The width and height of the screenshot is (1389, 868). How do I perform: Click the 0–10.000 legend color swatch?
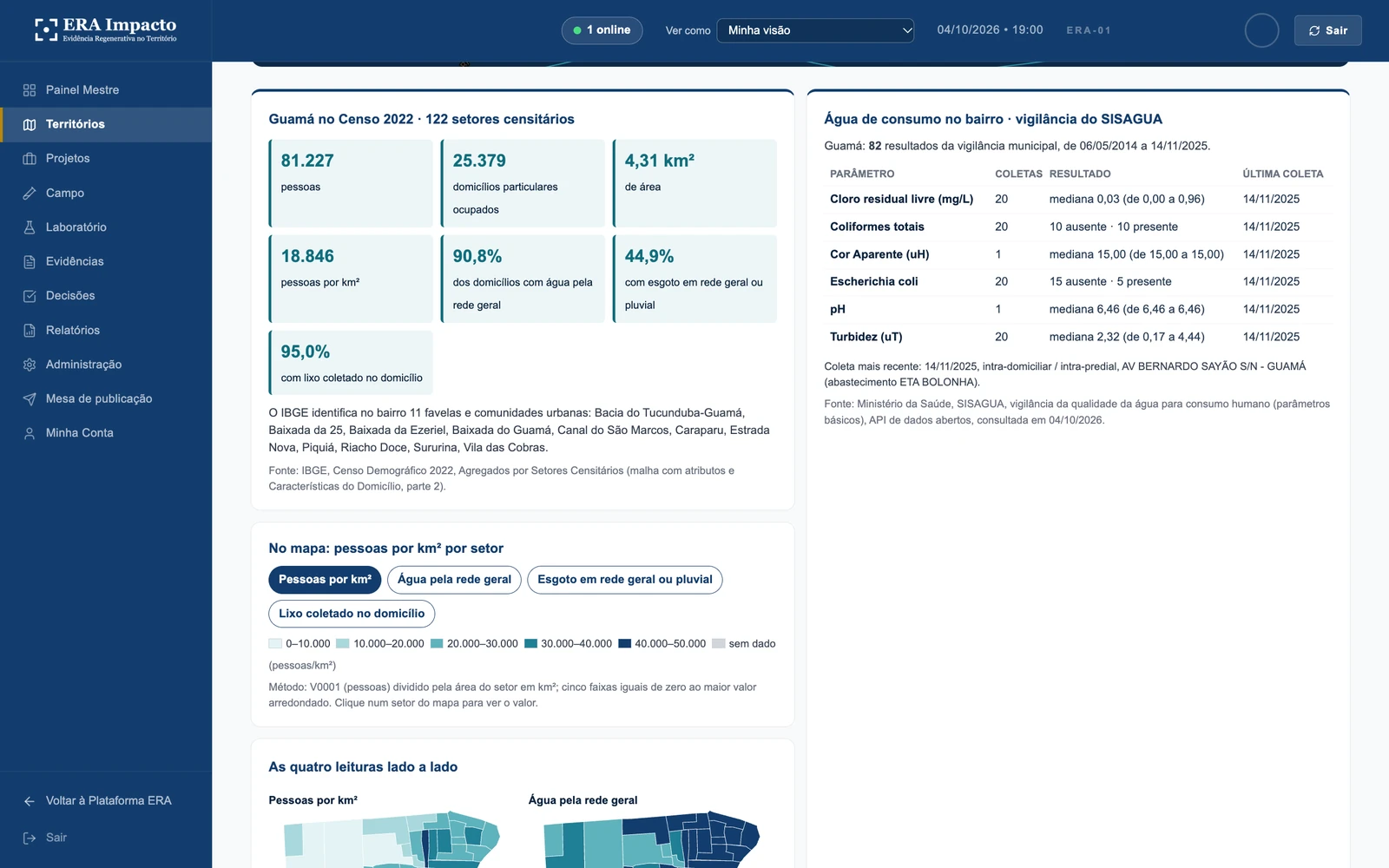(x=275, y=644)
